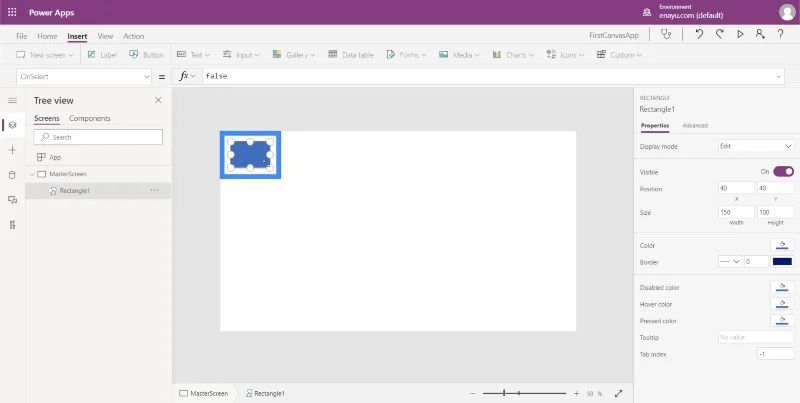Close the Tree view panel

pyautogui.click(x=158, y=100)
